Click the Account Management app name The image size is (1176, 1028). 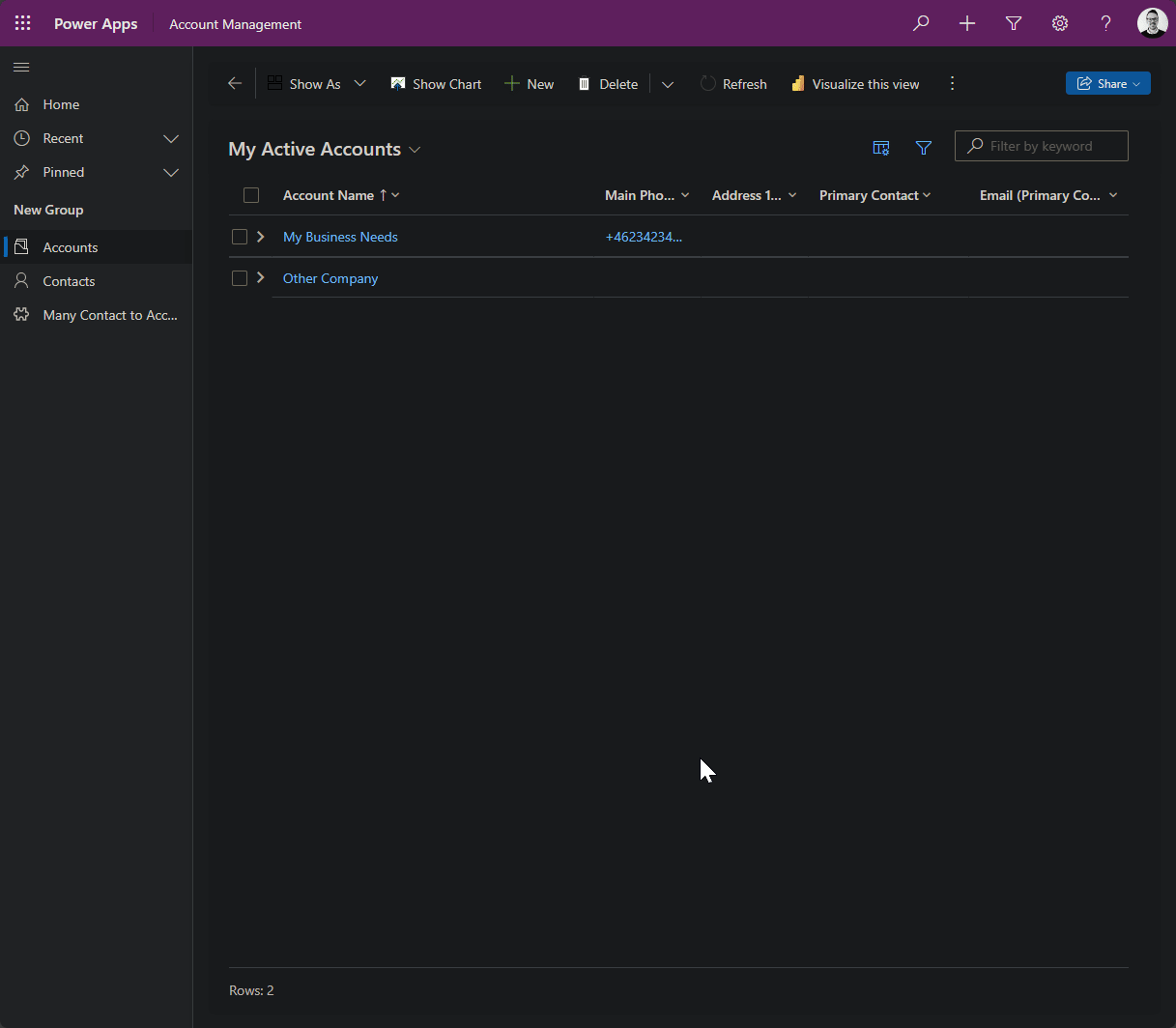[236, 24]
